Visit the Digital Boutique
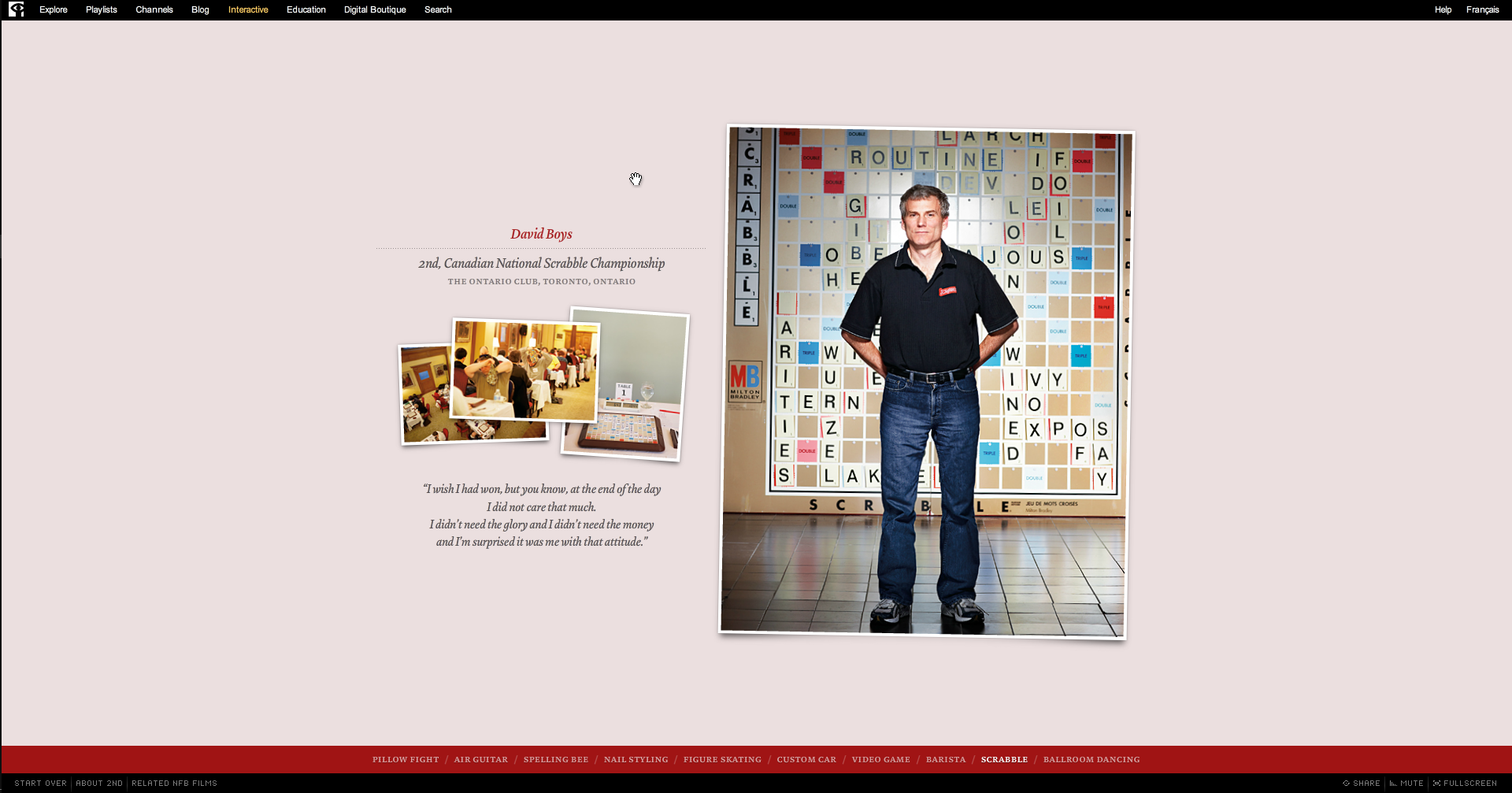 [375, 9]
